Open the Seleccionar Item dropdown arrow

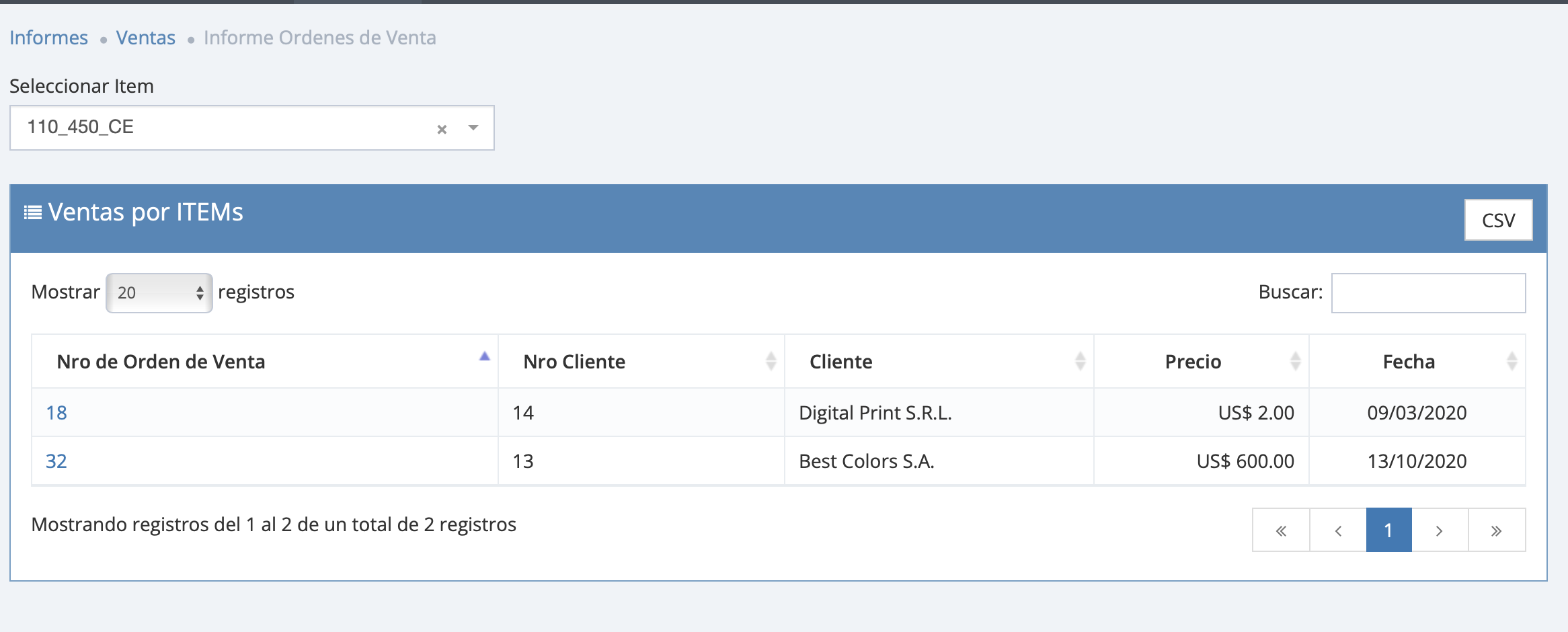tap(473, 128)
